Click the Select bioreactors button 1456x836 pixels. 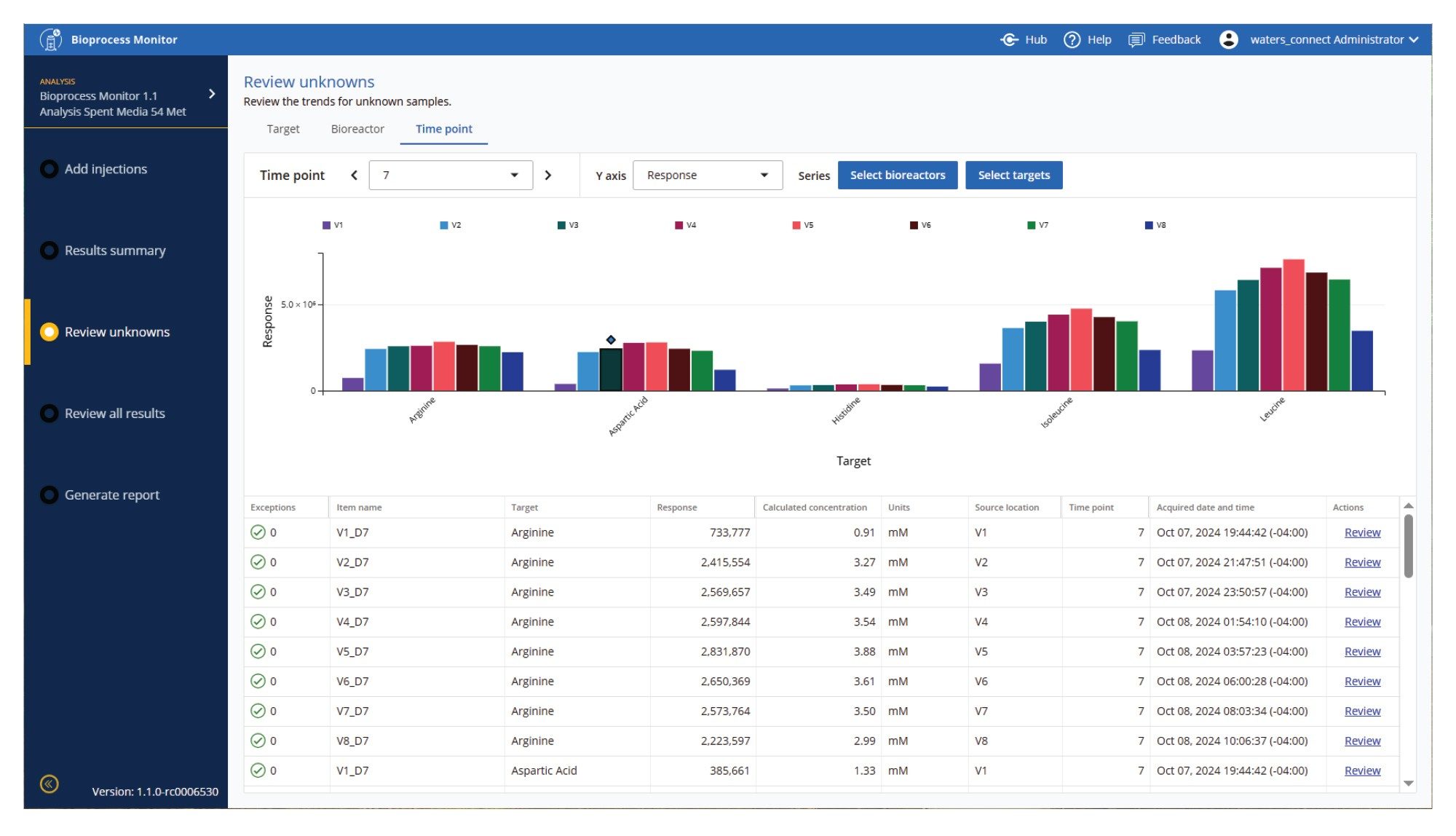click(897, 175)
